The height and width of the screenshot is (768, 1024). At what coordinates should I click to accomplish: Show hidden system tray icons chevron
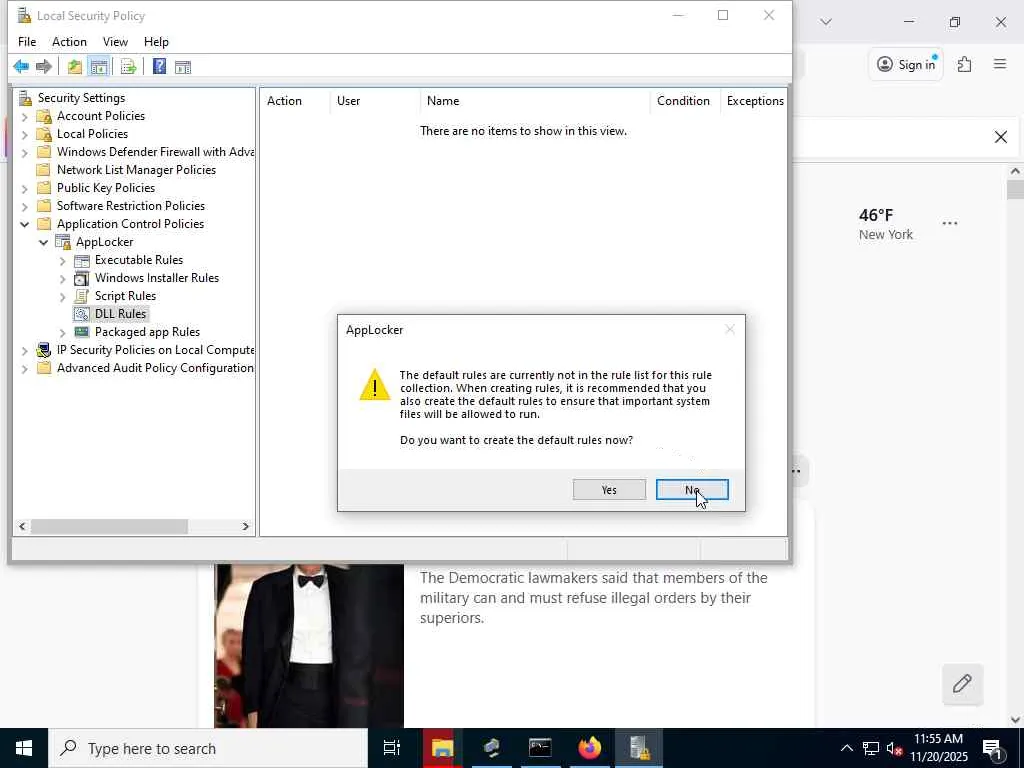(846, 748)
